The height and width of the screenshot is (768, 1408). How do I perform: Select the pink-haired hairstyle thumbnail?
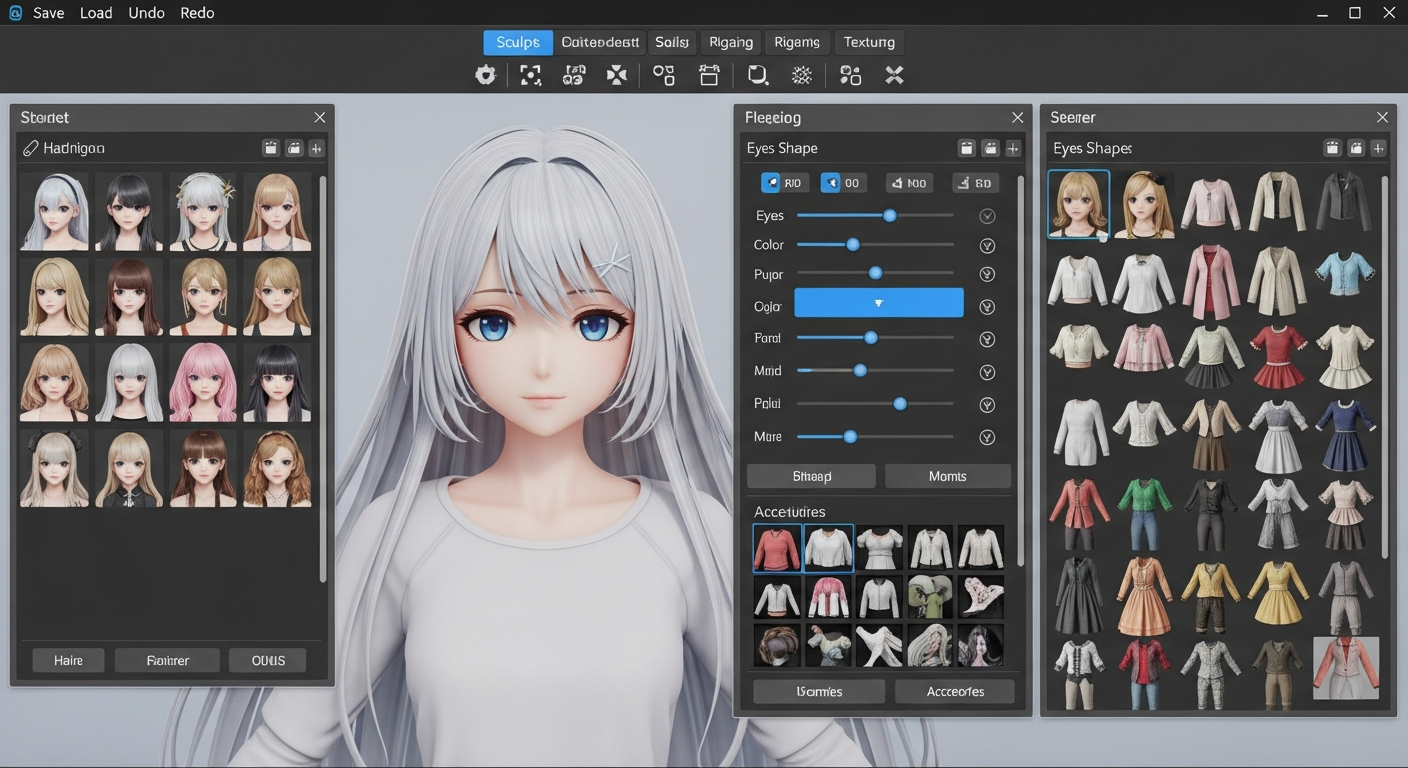point(203,383)
